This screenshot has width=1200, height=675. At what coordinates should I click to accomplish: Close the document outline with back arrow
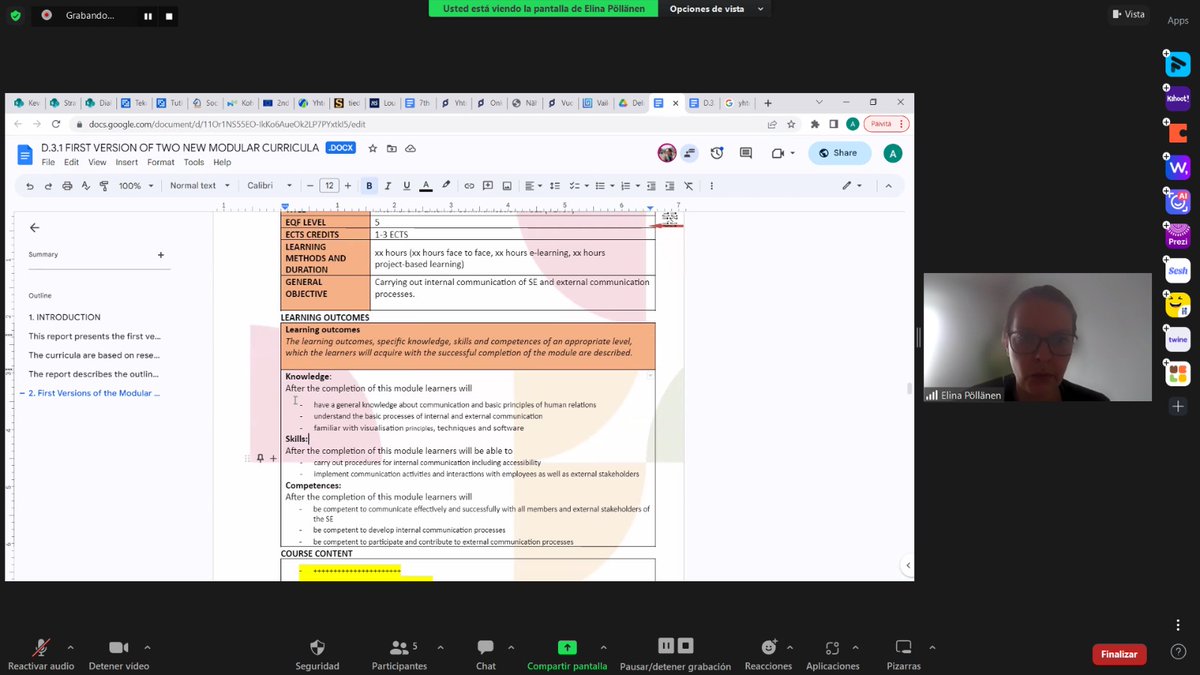point(35,228)
